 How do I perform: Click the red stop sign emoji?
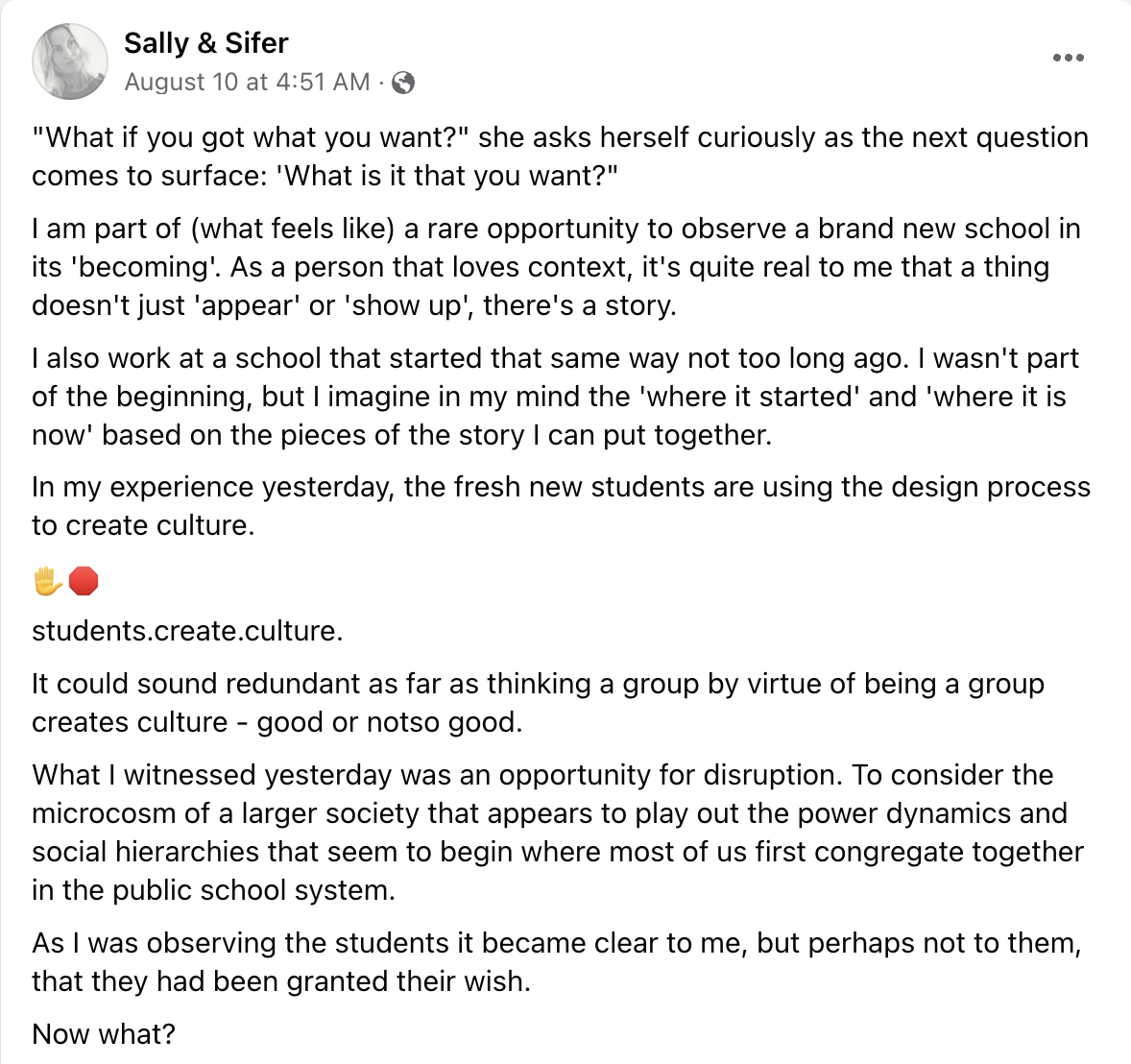click(84, 581)
